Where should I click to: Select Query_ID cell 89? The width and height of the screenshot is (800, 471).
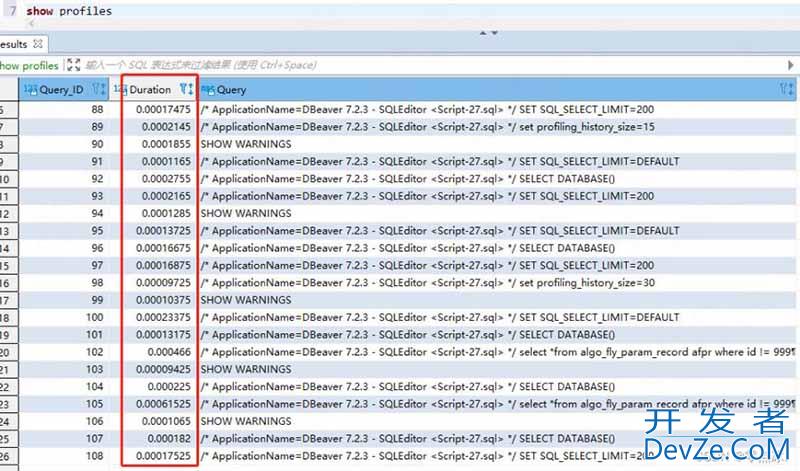click(64, 127)
